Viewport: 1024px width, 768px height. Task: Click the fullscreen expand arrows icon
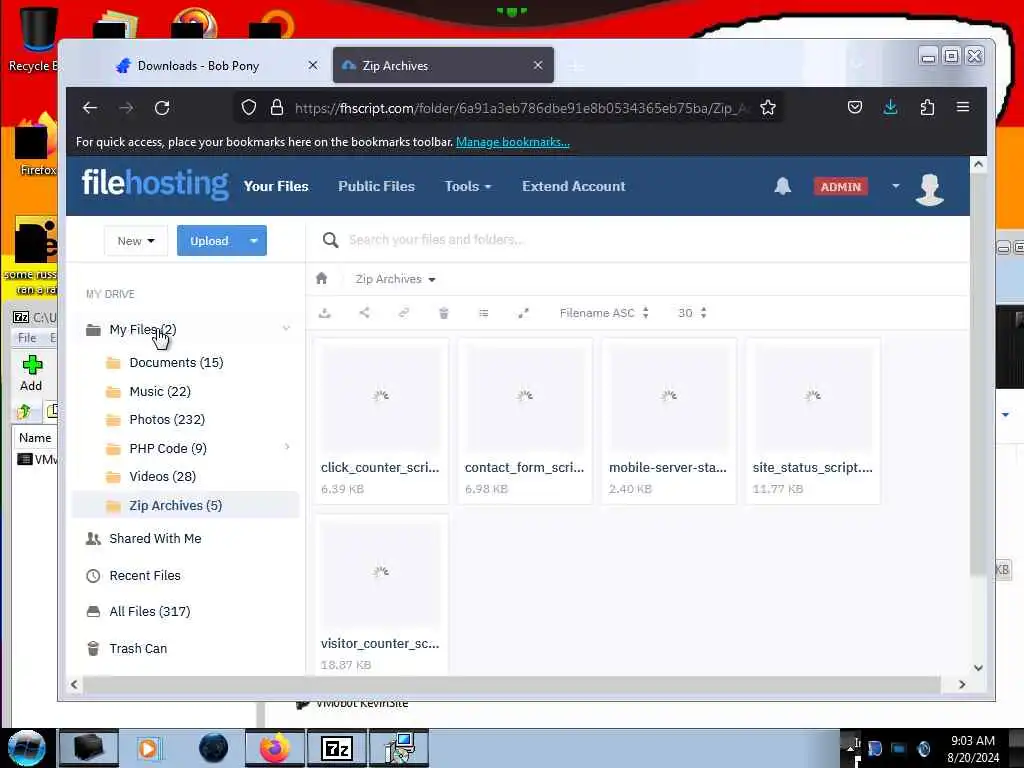[x=523, y=313]
